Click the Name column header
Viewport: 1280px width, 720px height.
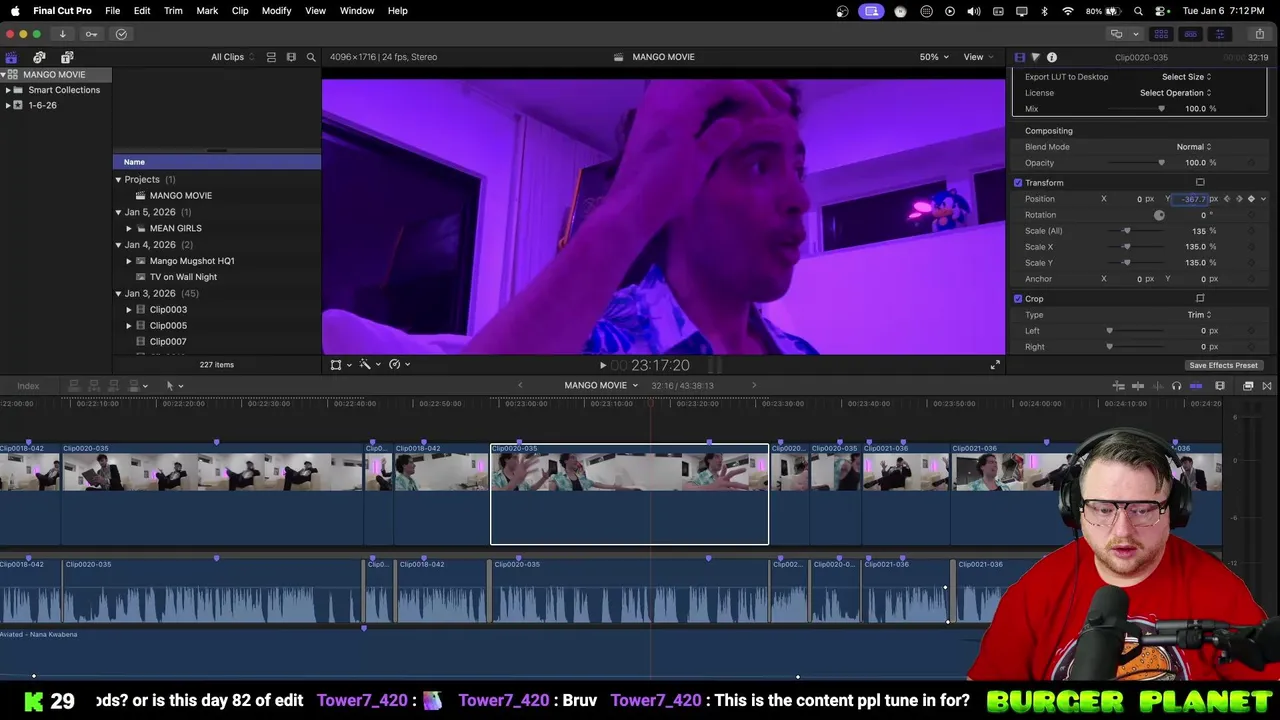point(217,162)
